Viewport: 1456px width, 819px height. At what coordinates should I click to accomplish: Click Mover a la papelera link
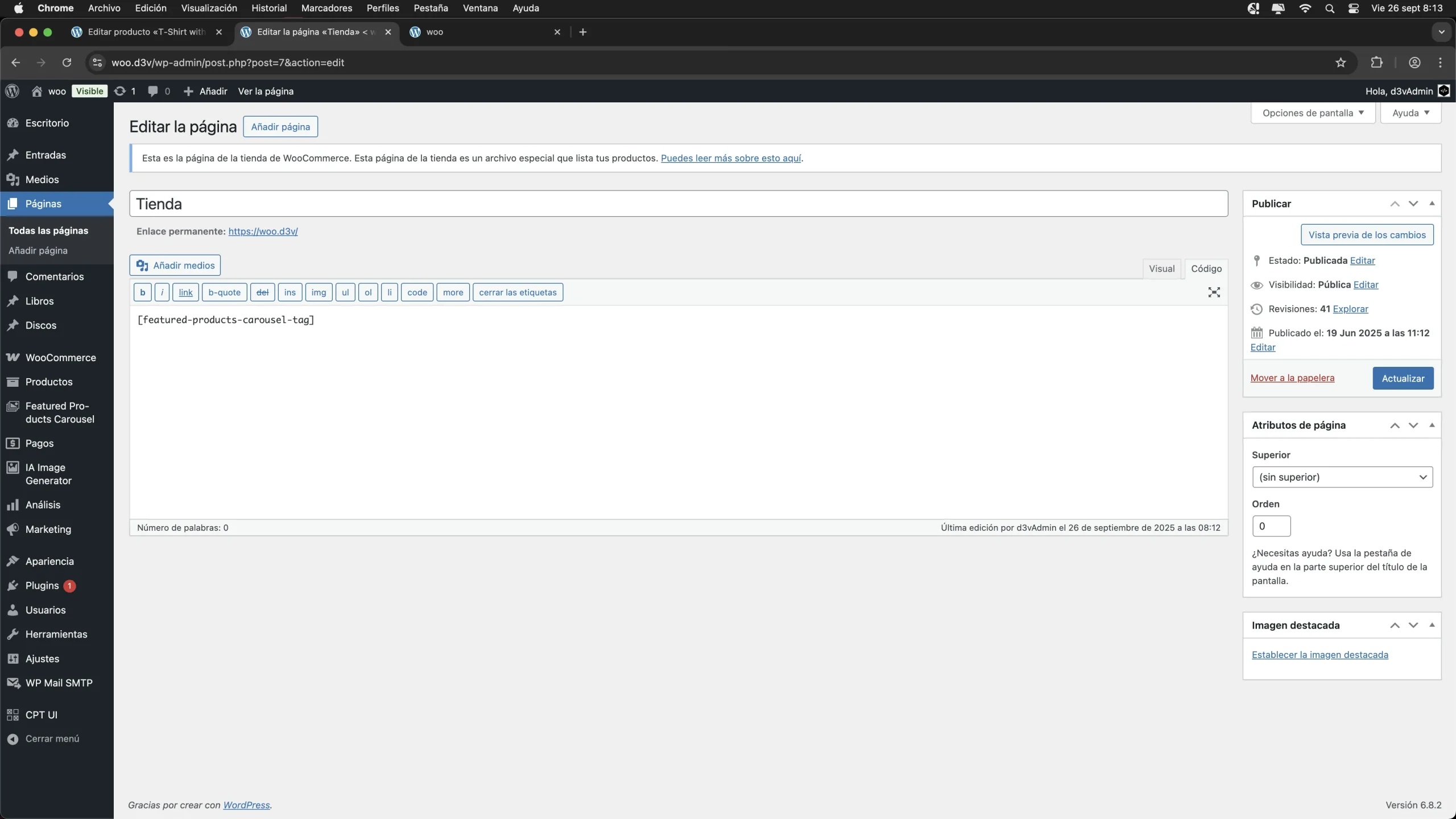[1292, 378]
